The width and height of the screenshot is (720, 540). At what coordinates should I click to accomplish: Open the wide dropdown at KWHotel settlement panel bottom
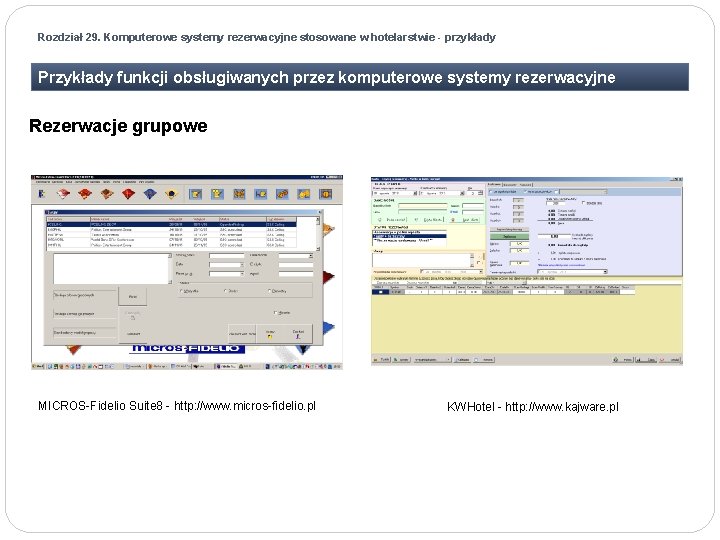(605, 272)
